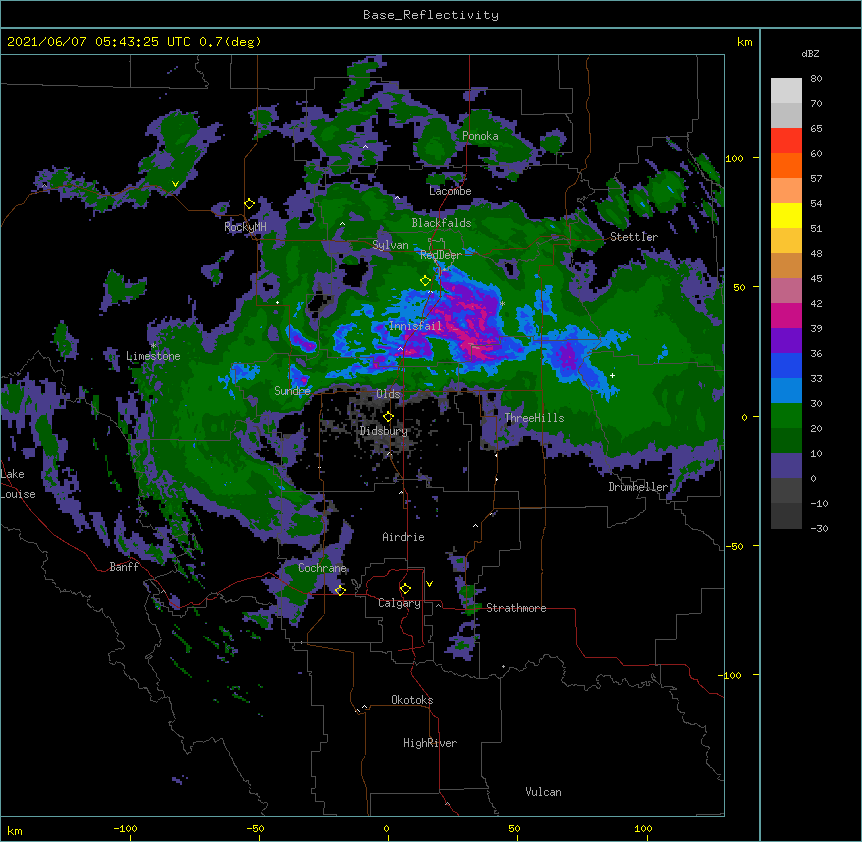Click the RedDeer city label
The height and width of the screenshot is (842, 862).
[x=441, y=255]
